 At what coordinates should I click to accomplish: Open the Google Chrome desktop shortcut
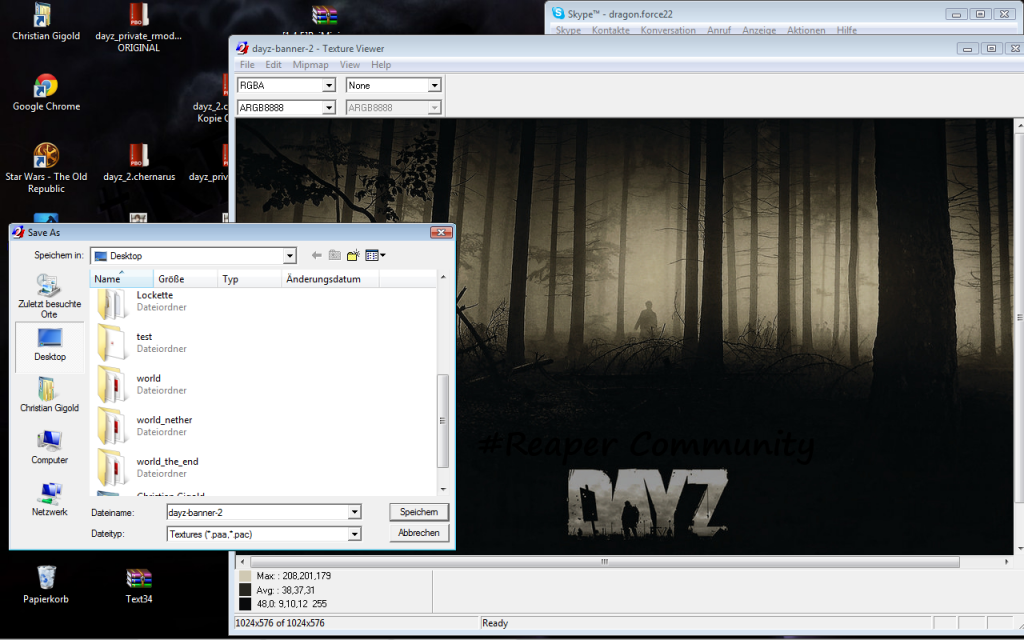pos(46,93)
